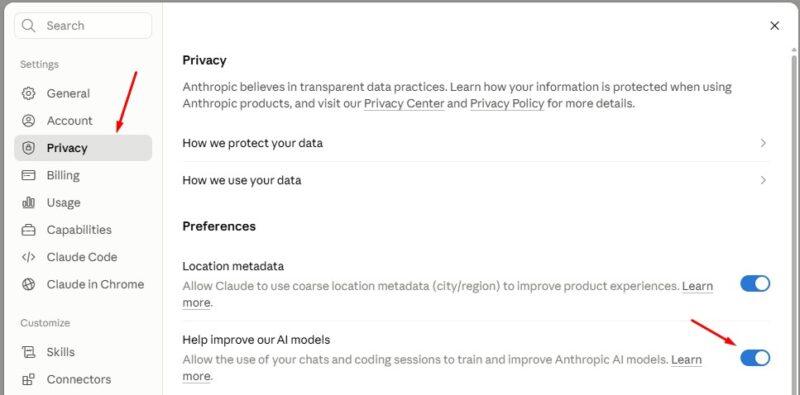
Task: Disable the Location metadata toggle
Action: pyautogui.click(x=755, y=284)
